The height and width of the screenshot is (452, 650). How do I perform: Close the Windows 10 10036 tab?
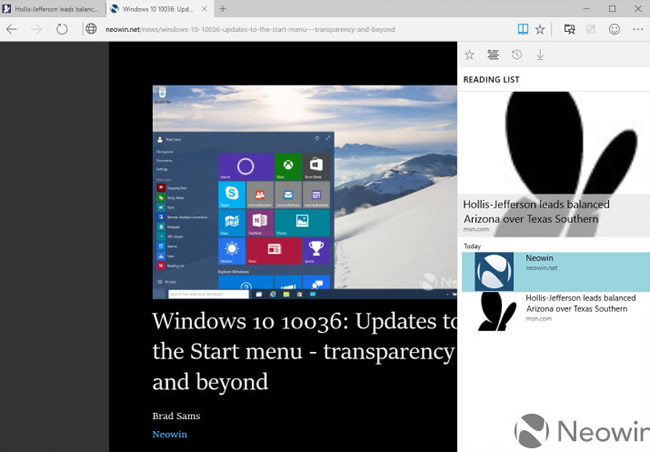pos(204,9)
